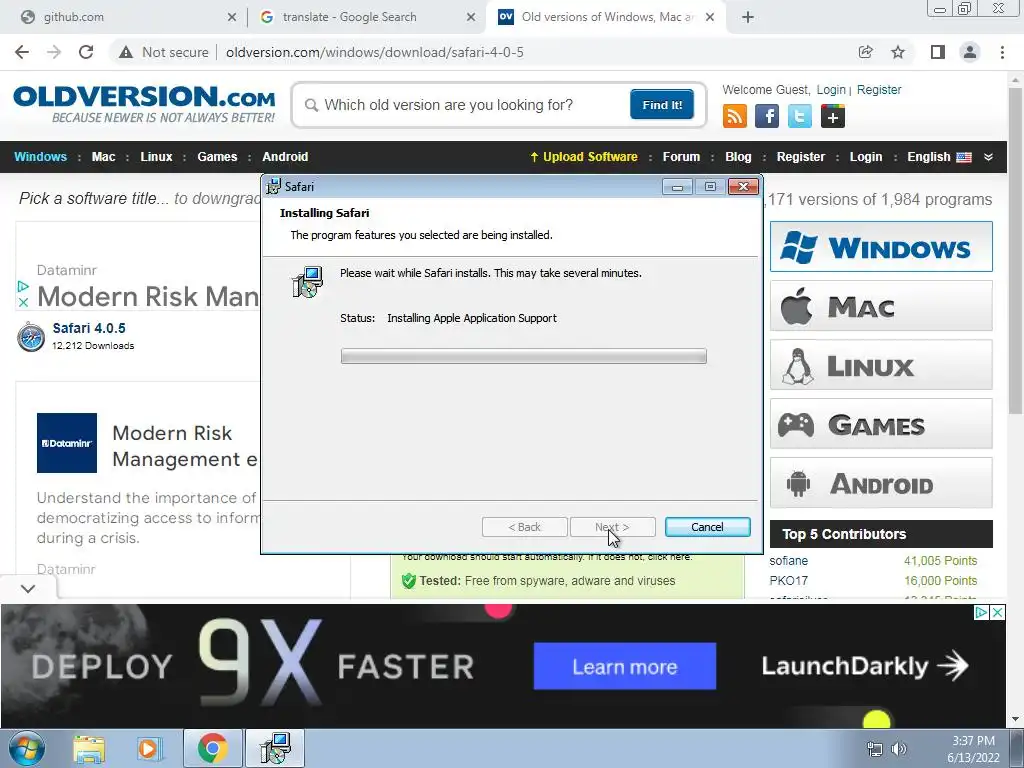Open the large GAMES category button
This screenshot has width=1024, height=768.
pos(881,424)
